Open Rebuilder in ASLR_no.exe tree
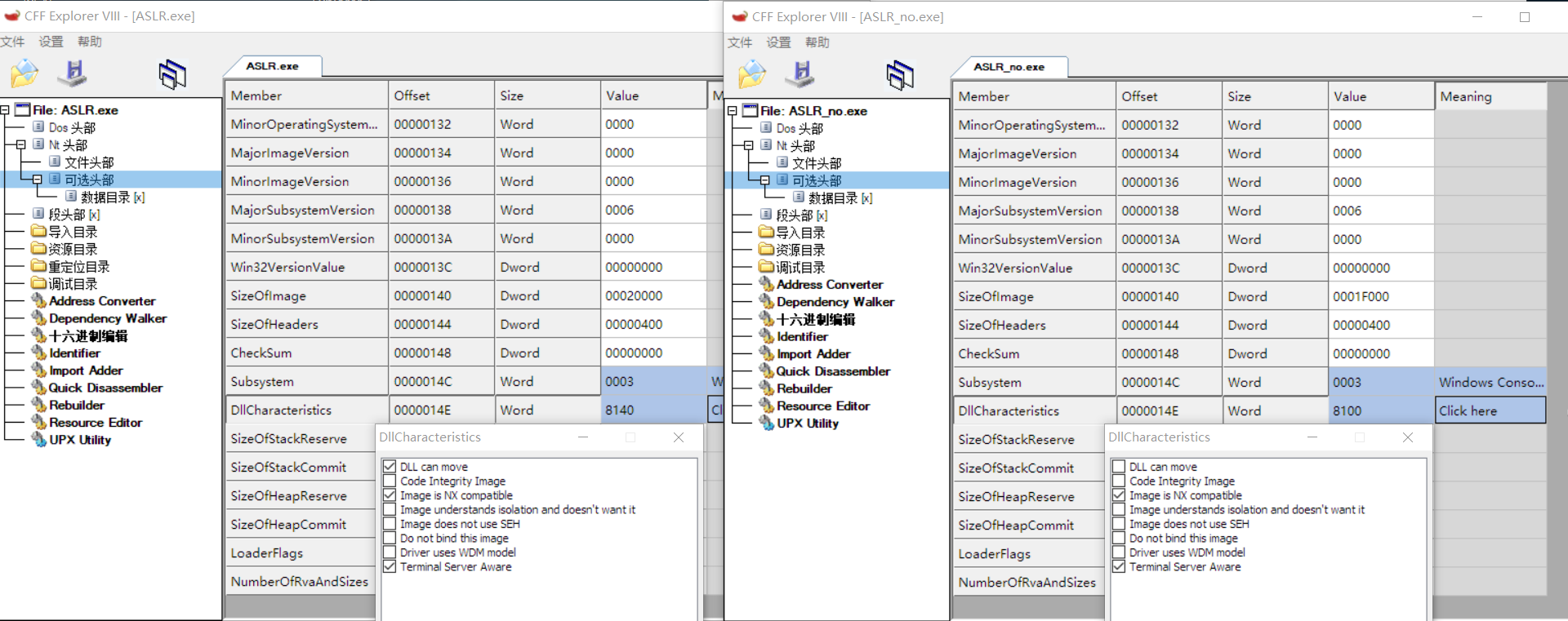 coord(804,388)
